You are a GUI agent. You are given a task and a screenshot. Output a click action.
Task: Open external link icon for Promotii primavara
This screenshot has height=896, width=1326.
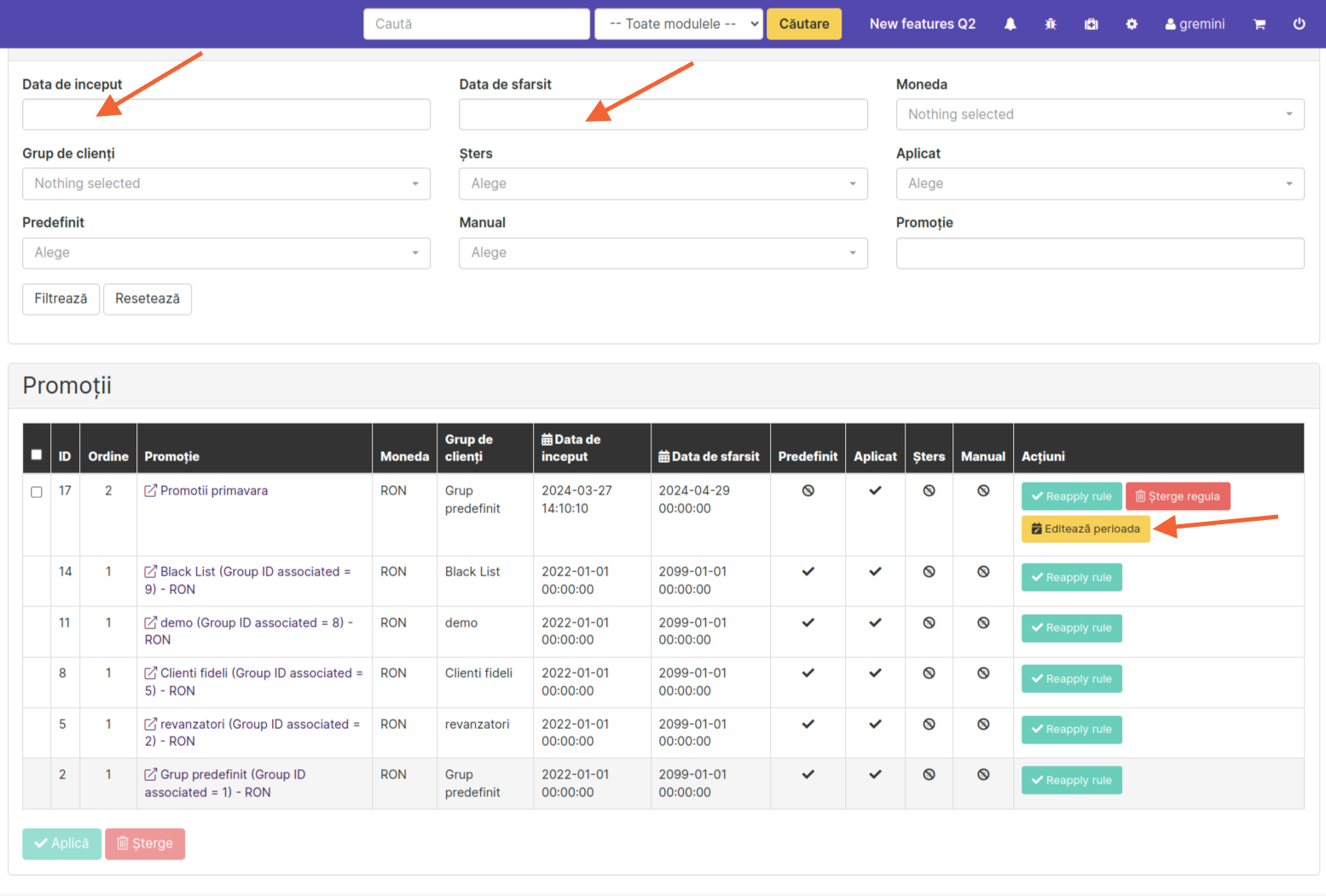click(151, 490)
